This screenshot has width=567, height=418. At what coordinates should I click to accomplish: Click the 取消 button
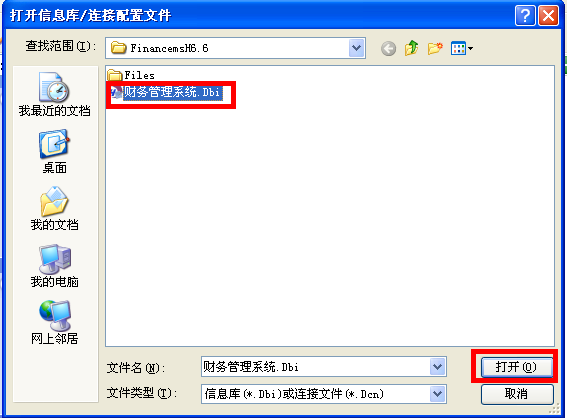(x=517, y=394)
